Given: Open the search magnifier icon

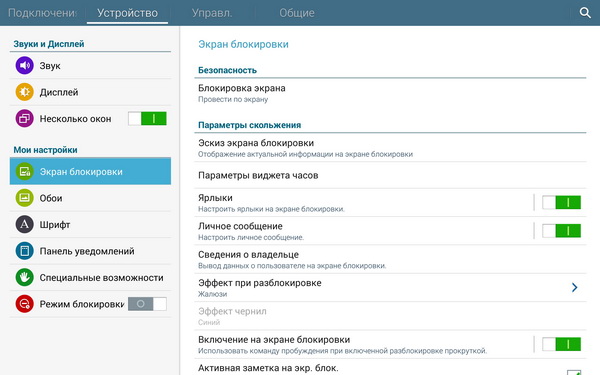Looking at the screenshot, I should click(585, 13).
